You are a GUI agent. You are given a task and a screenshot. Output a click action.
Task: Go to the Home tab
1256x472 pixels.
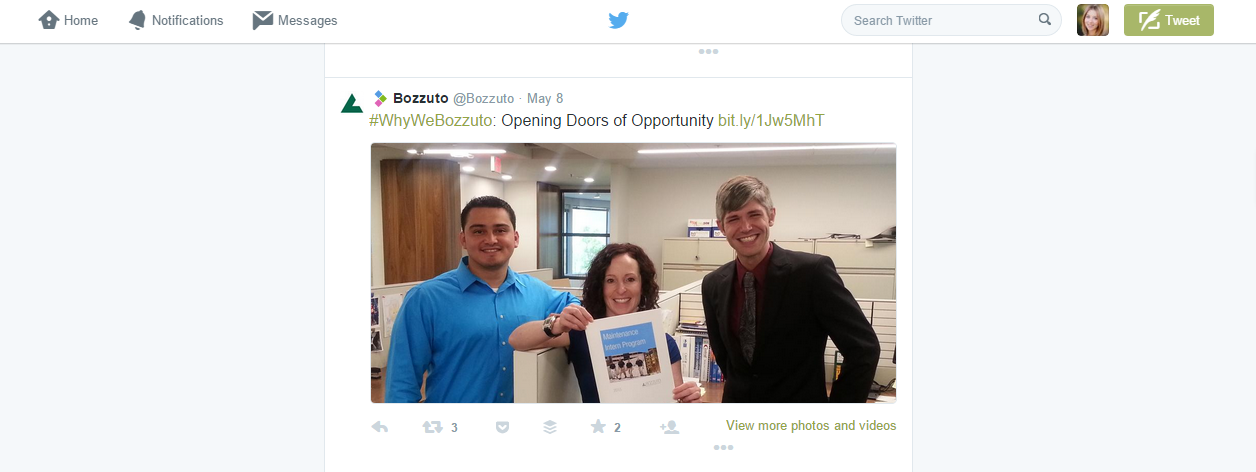68,20
